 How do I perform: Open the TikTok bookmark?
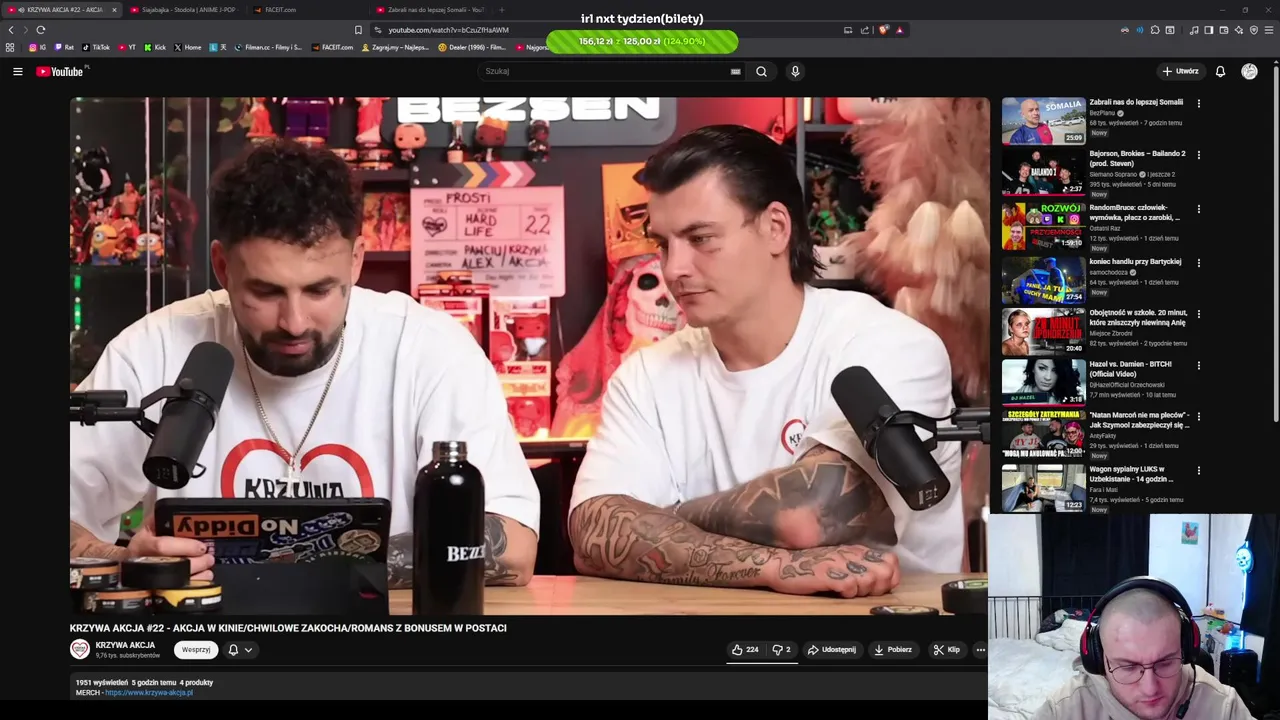coord(96,47)
